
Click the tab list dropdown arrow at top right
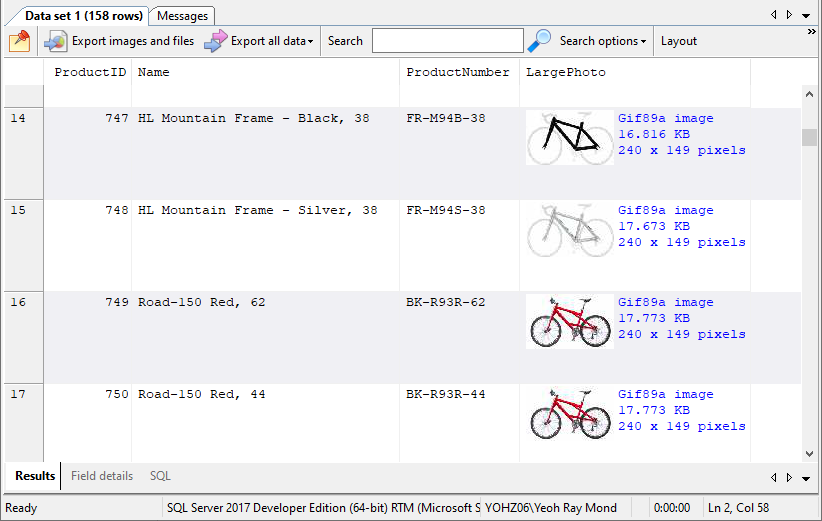point(806,15)
